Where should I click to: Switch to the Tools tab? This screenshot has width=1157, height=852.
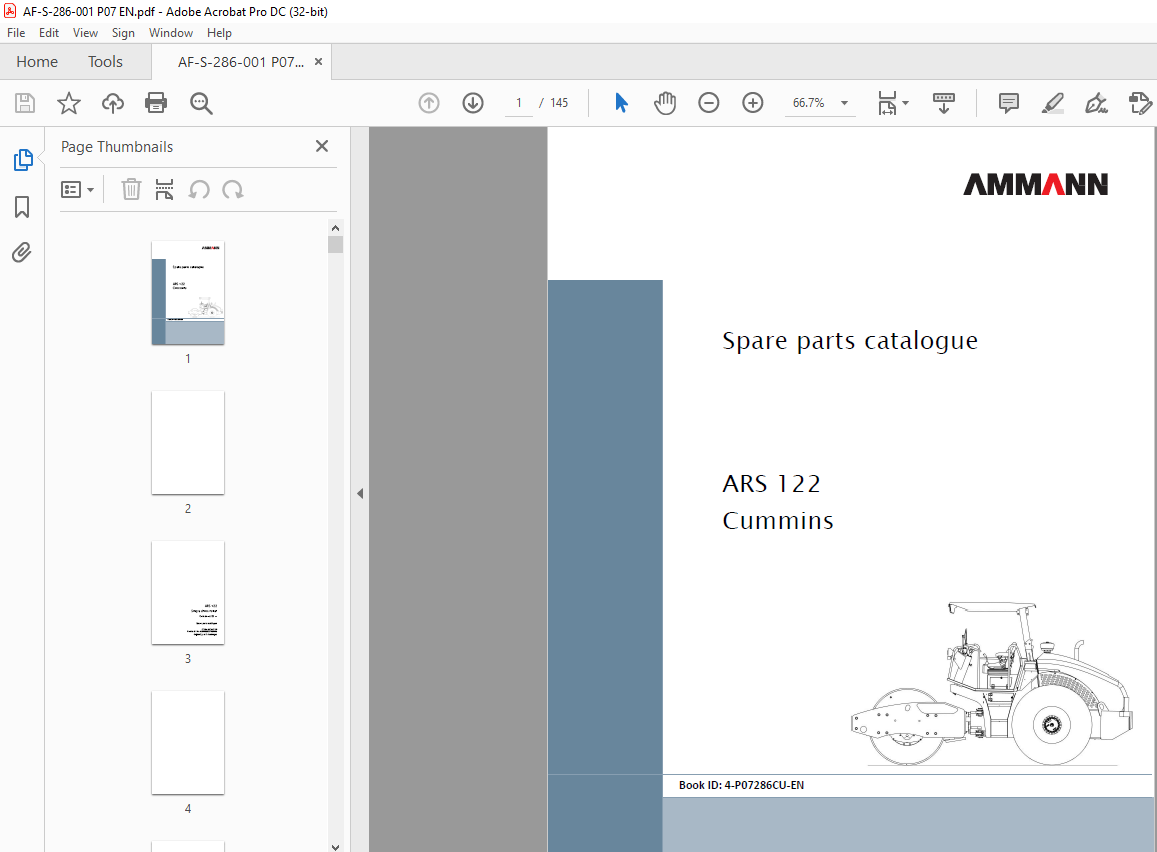(106, 62)
